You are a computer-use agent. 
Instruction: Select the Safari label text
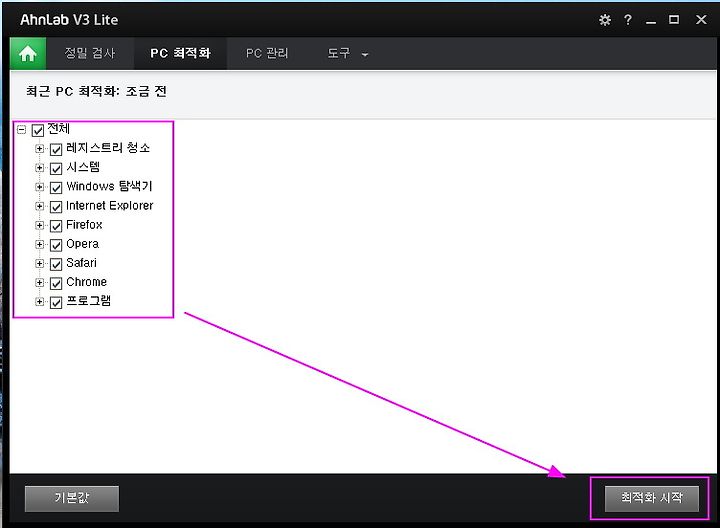coord(81,263)
